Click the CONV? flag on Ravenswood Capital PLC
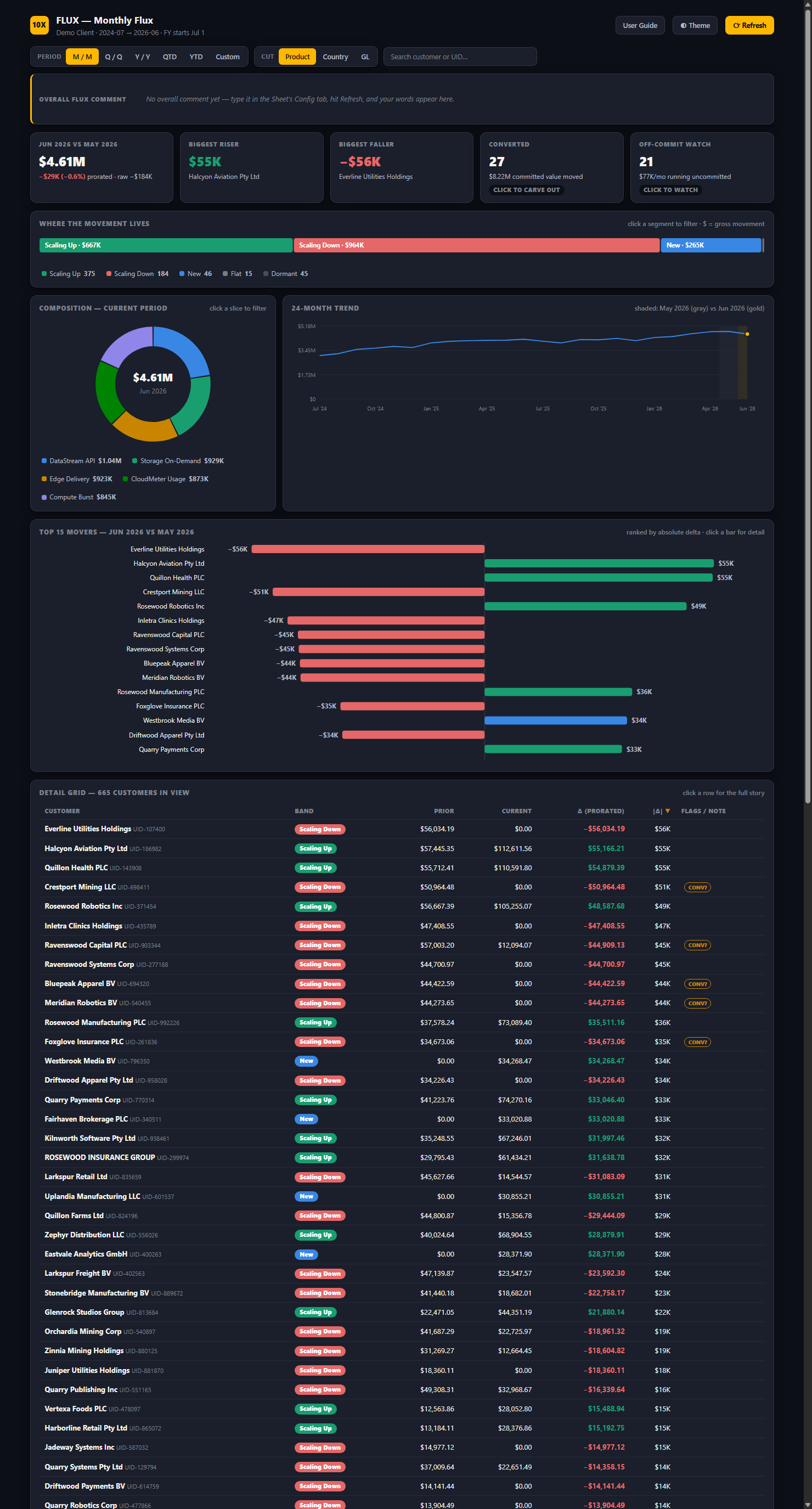This screenshot has height=1509, width=812. (x=697, y=945)
